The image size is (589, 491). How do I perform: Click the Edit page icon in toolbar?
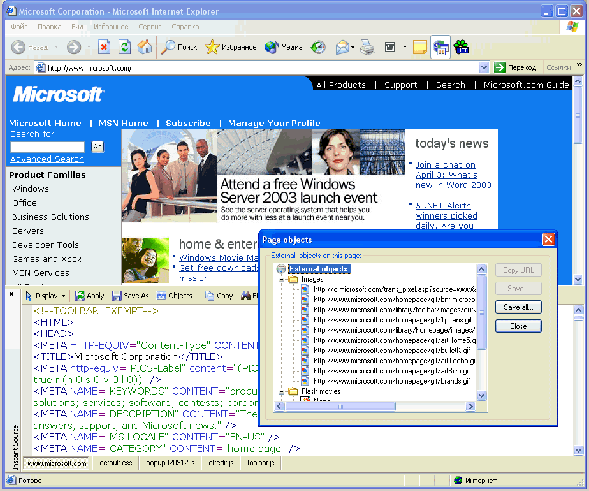pyautogui.click(x=390, y=47)
